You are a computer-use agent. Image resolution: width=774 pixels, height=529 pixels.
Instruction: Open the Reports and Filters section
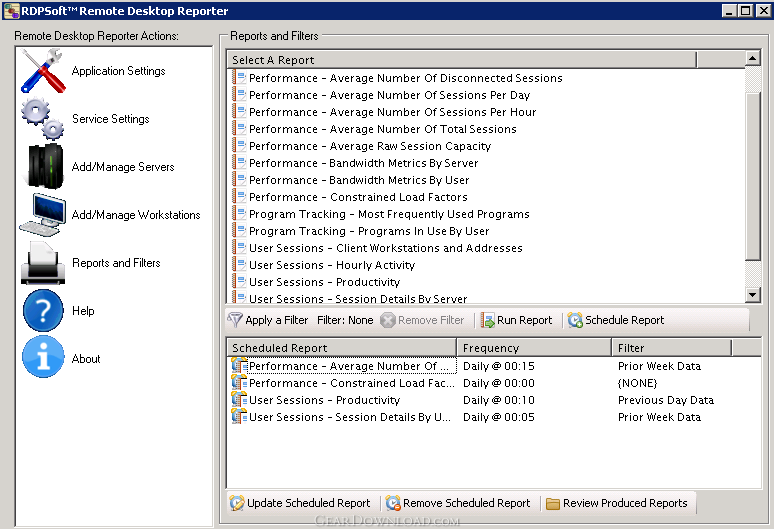pos(116,263)
